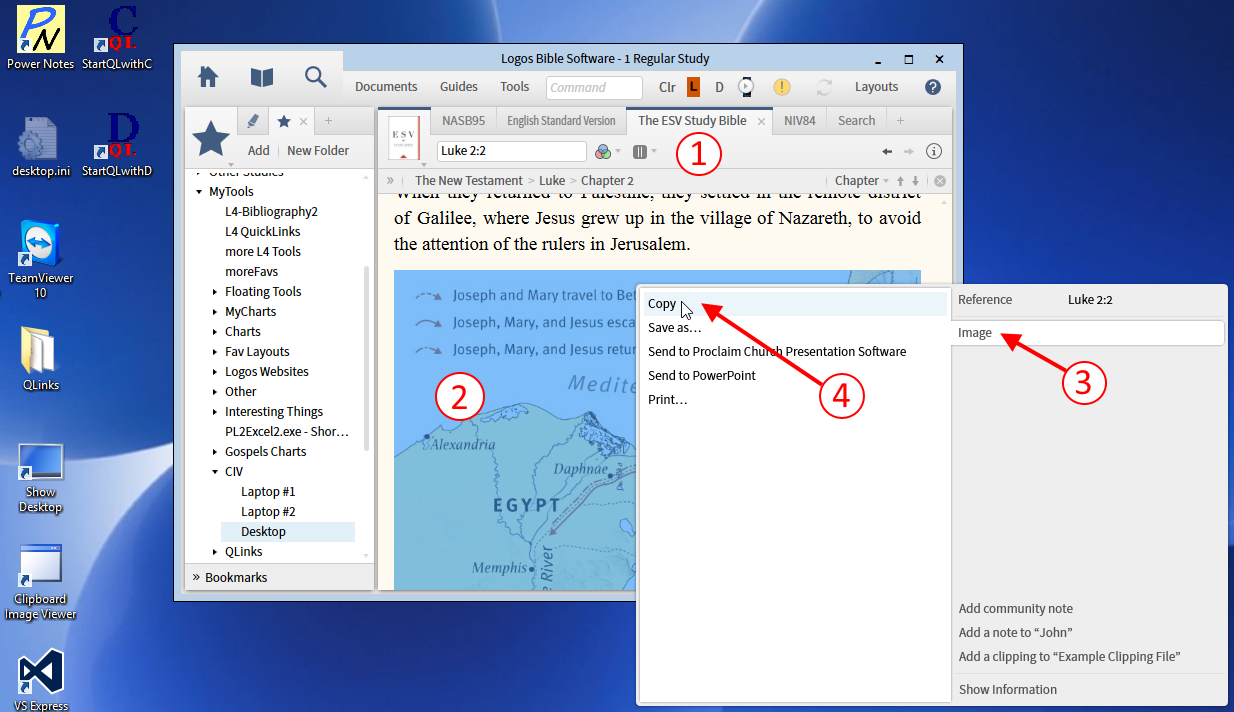Select Laptop #1 favorite

(268, 492)
